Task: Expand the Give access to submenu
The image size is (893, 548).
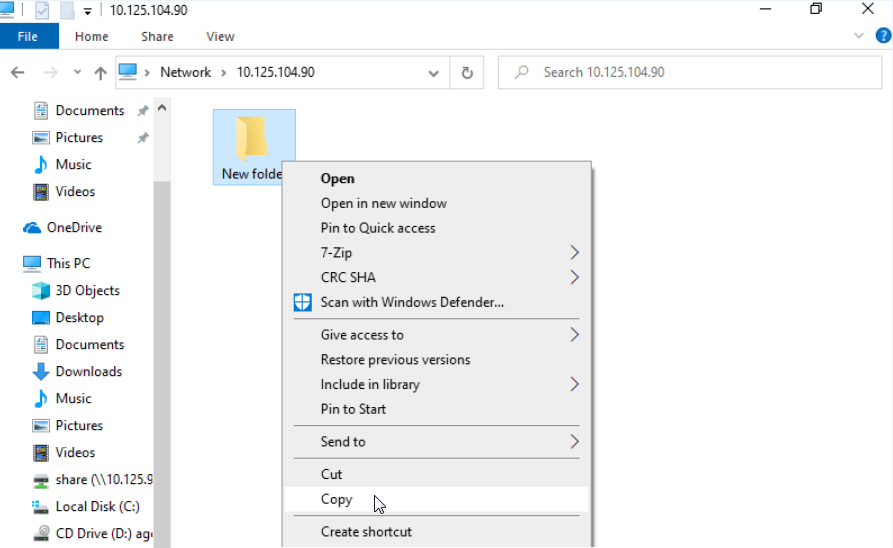Action: (x=436, y=335)
